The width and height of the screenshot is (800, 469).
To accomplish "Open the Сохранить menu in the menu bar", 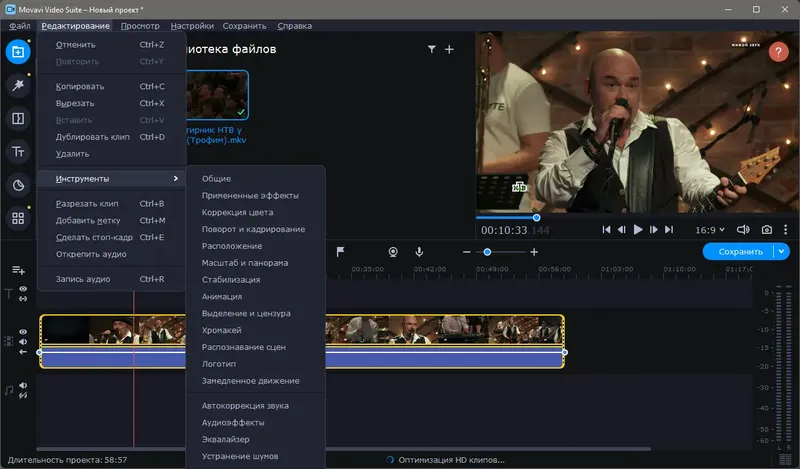I will click(244, 26).
